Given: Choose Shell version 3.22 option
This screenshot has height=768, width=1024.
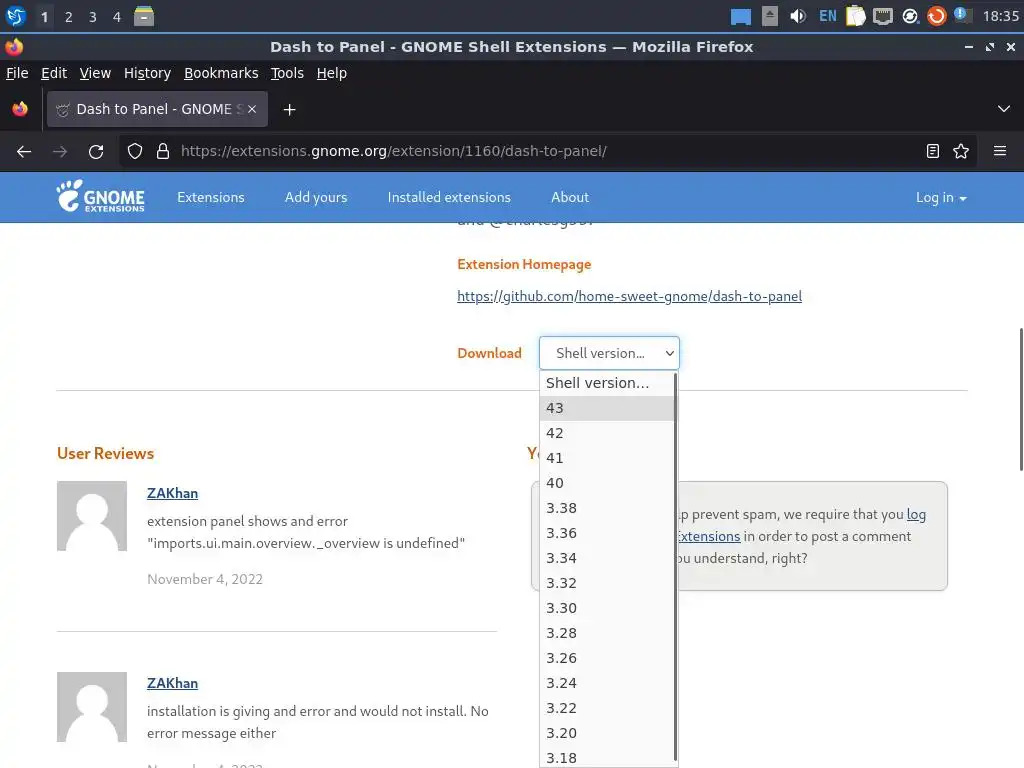Looking at the screenshot, I should click(607, 708).
